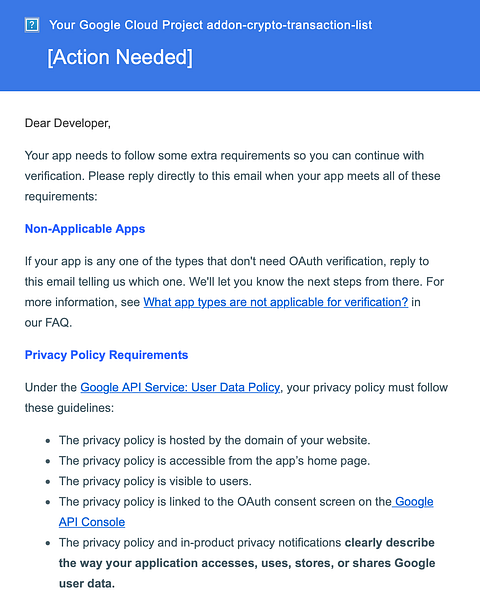The width and height of the screenshot is (480, 591).
Task: Click the bold 'clearly describe' text
Action: click(390, 543)
